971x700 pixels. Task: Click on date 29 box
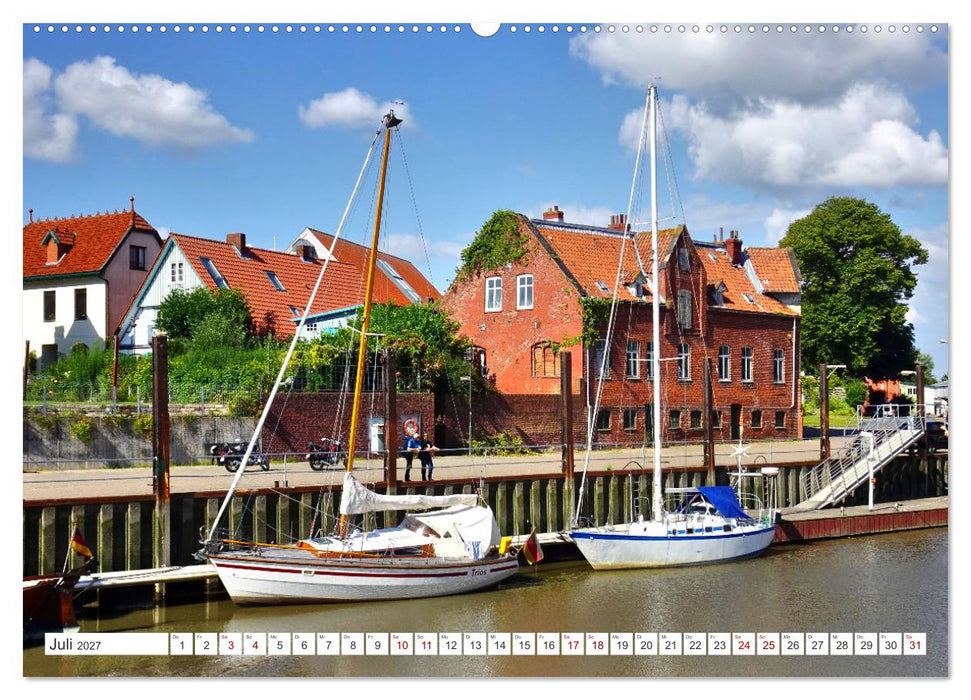point(866,644)
